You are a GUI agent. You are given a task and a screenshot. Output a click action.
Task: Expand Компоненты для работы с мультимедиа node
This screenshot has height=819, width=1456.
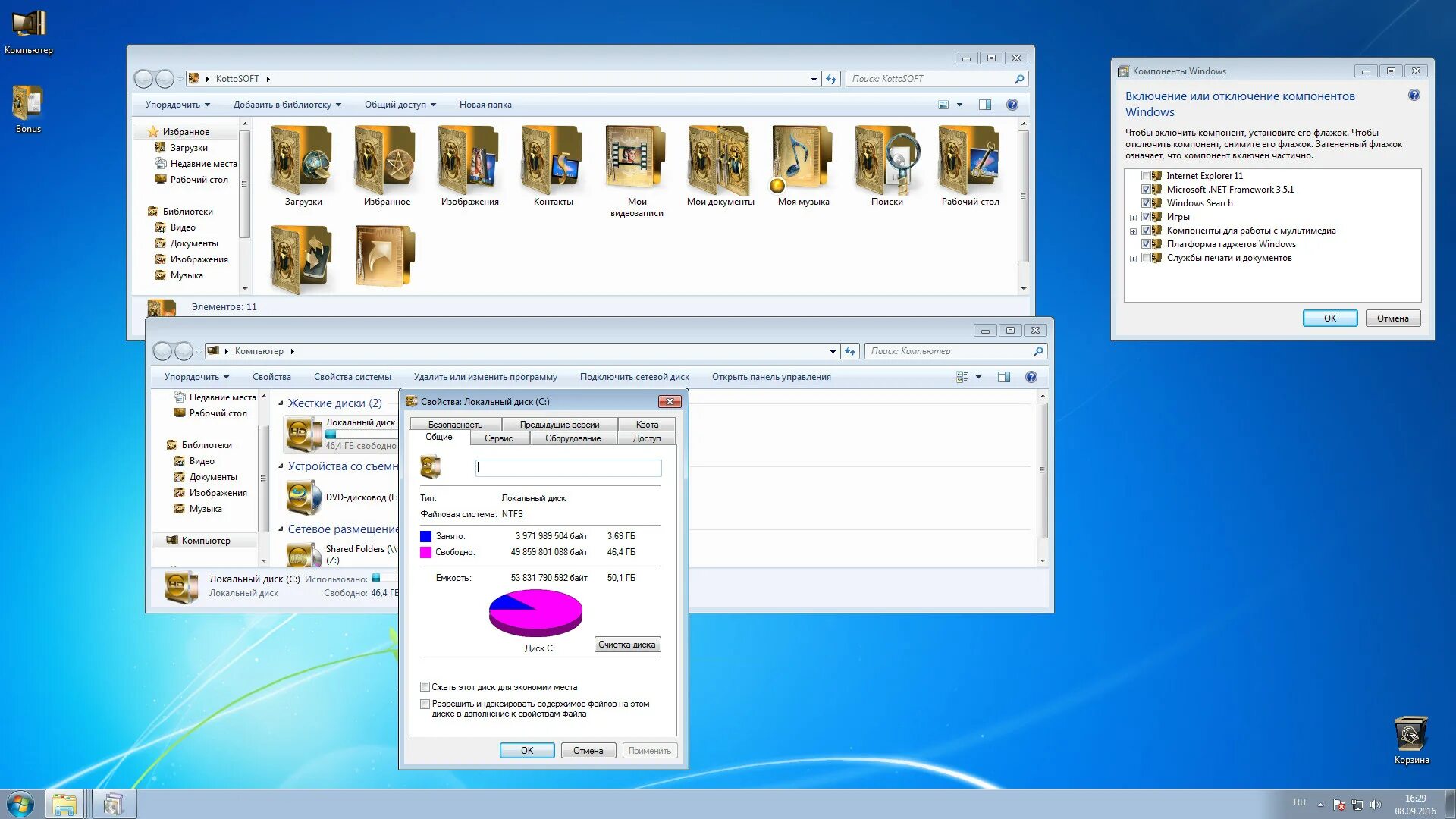click(x=1133, y=231)
